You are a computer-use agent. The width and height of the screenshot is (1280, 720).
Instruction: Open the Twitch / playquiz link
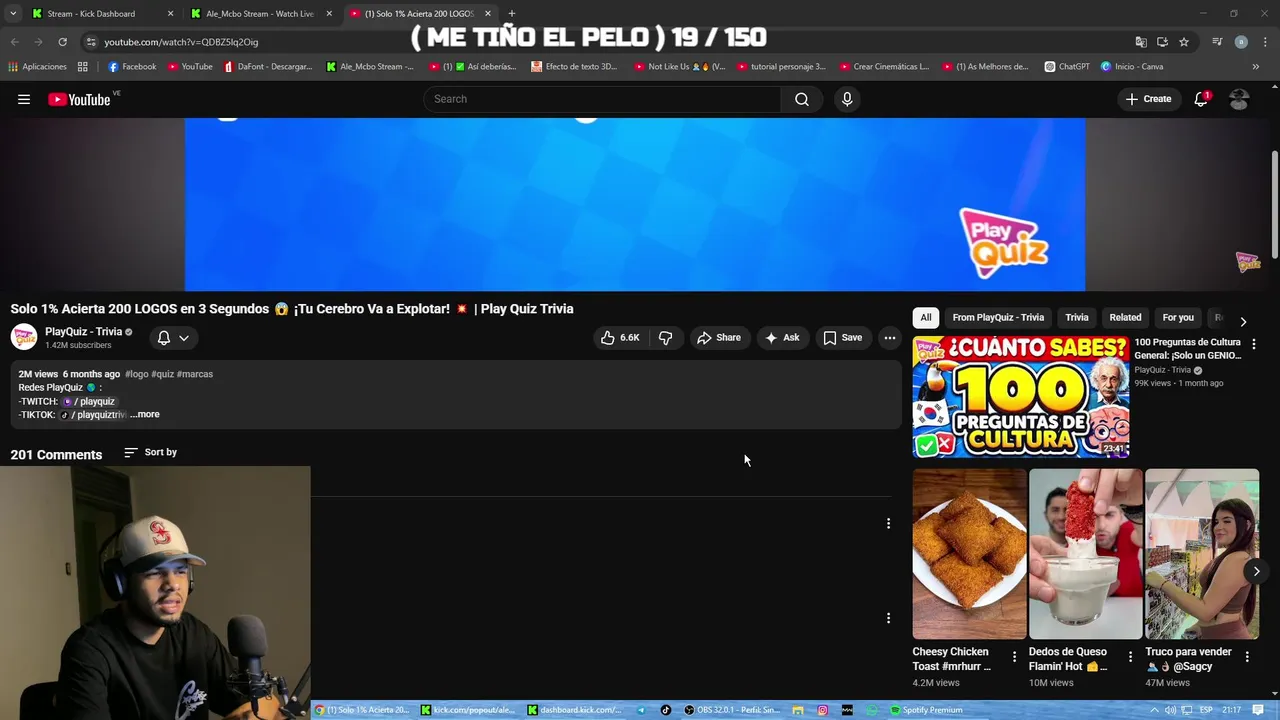coord(89,401)
